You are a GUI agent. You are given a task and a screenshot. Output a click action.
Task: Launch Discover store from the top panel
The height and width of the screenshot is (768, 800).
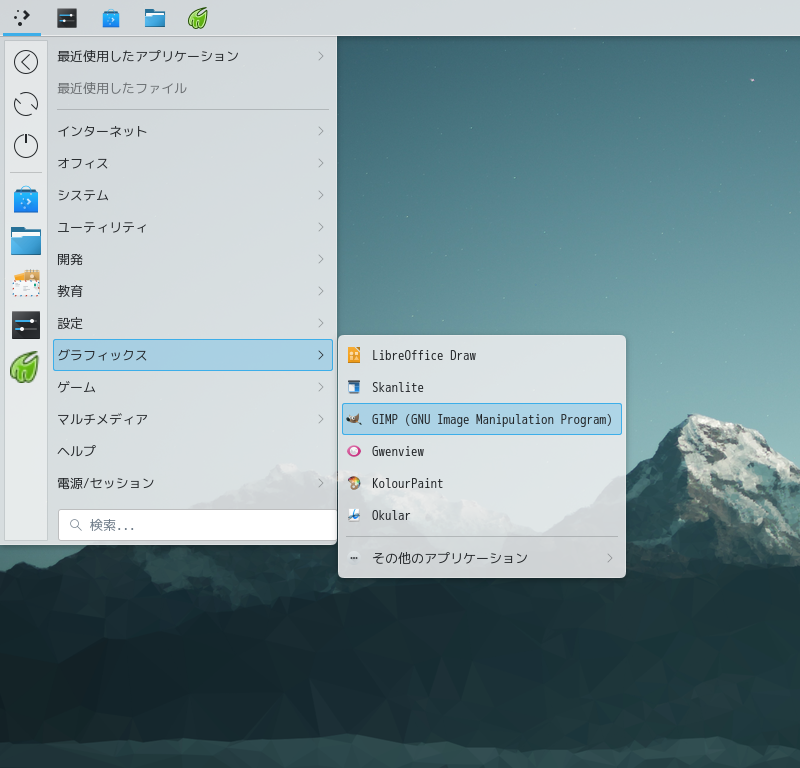pyautogui.click(x=111, y=18)
